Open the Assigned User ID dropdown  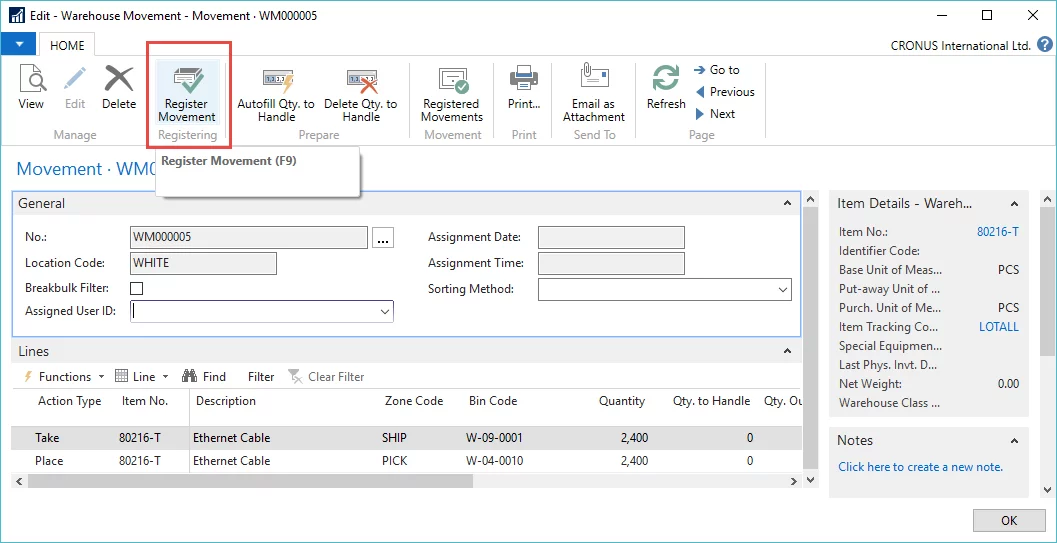tap(385, 312)
